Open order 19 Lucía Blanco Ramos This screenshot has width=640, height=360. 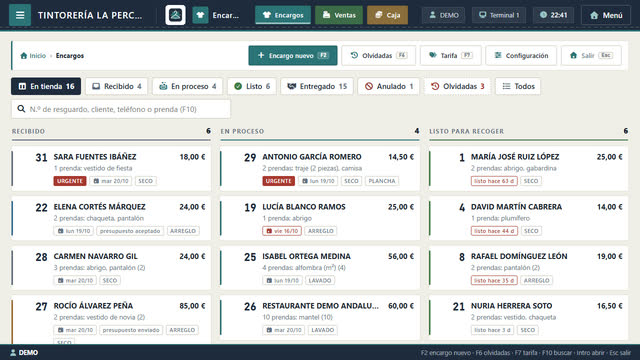point(320,218)
